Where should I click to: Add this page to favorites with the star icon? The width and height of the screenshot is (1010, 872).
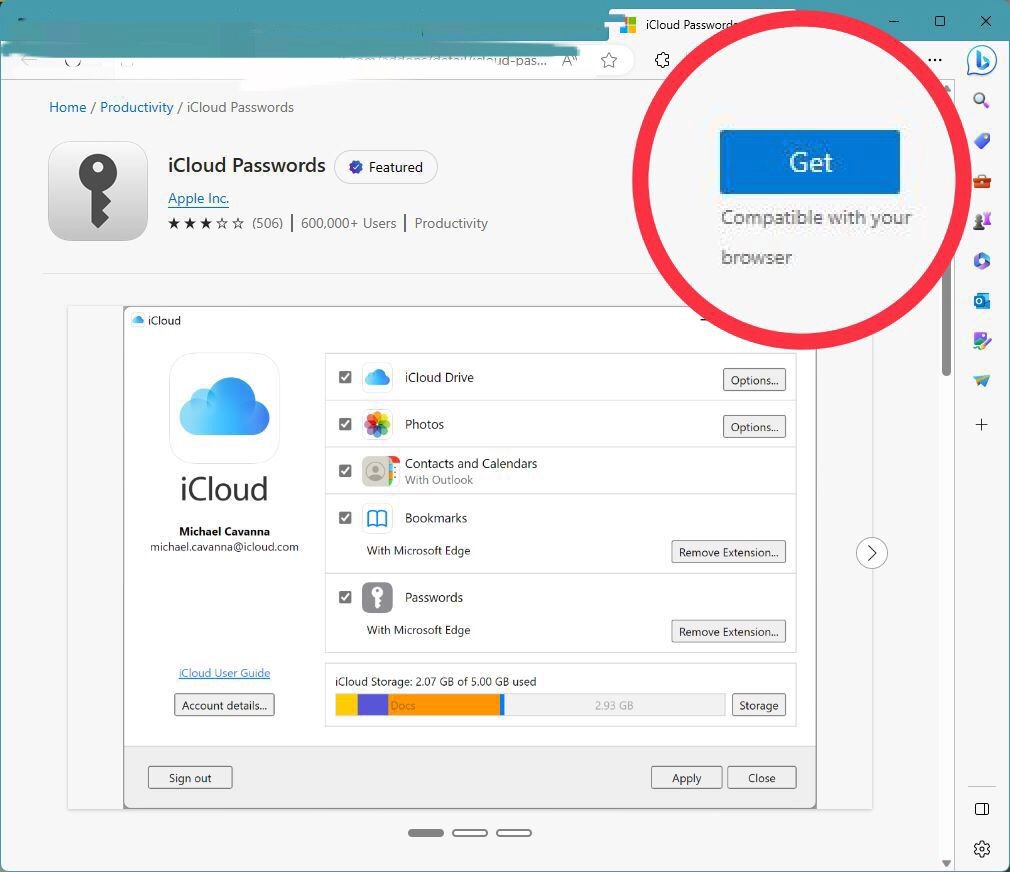[x=609, y=61]
